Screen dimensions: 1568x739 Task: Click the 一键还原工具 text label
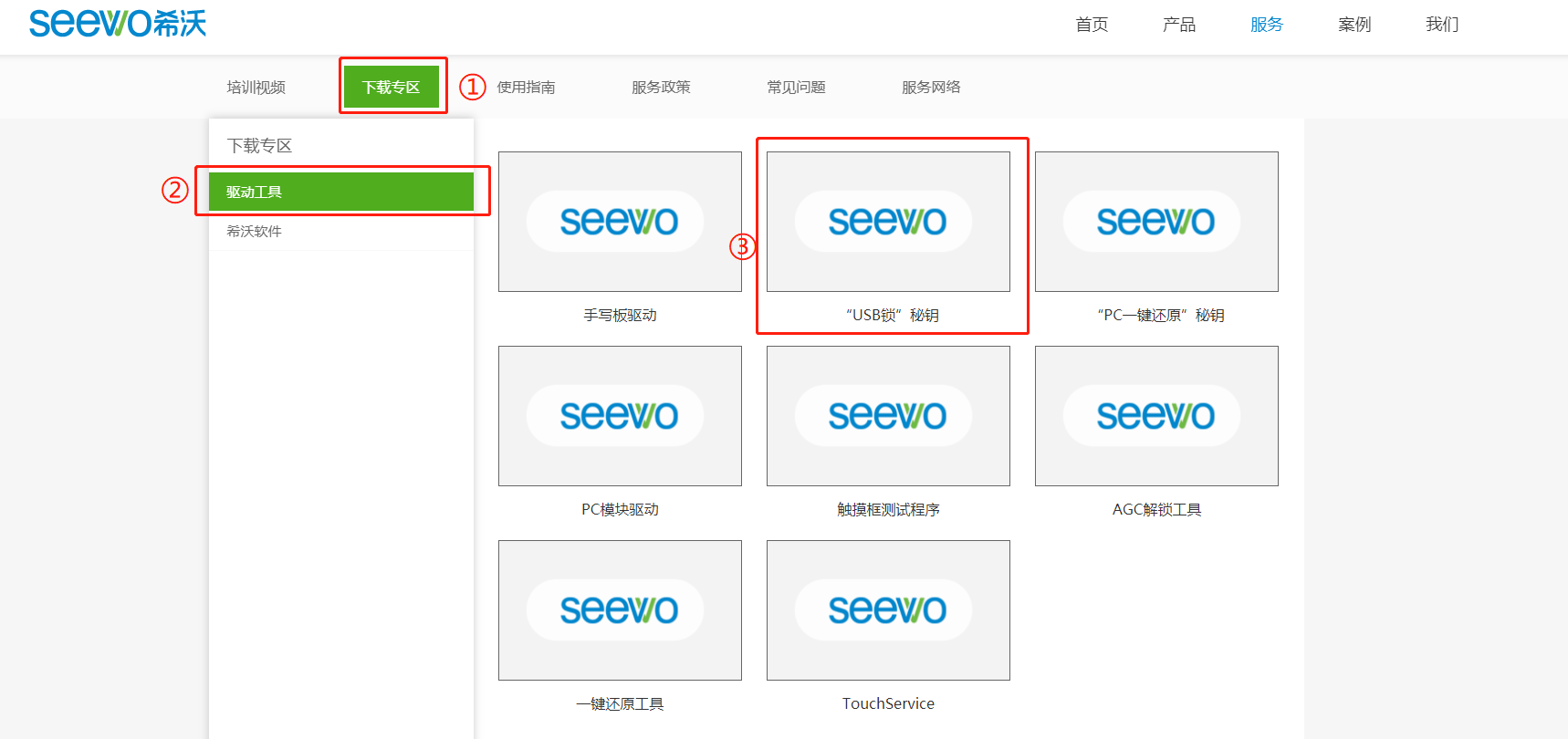[620, 703]
